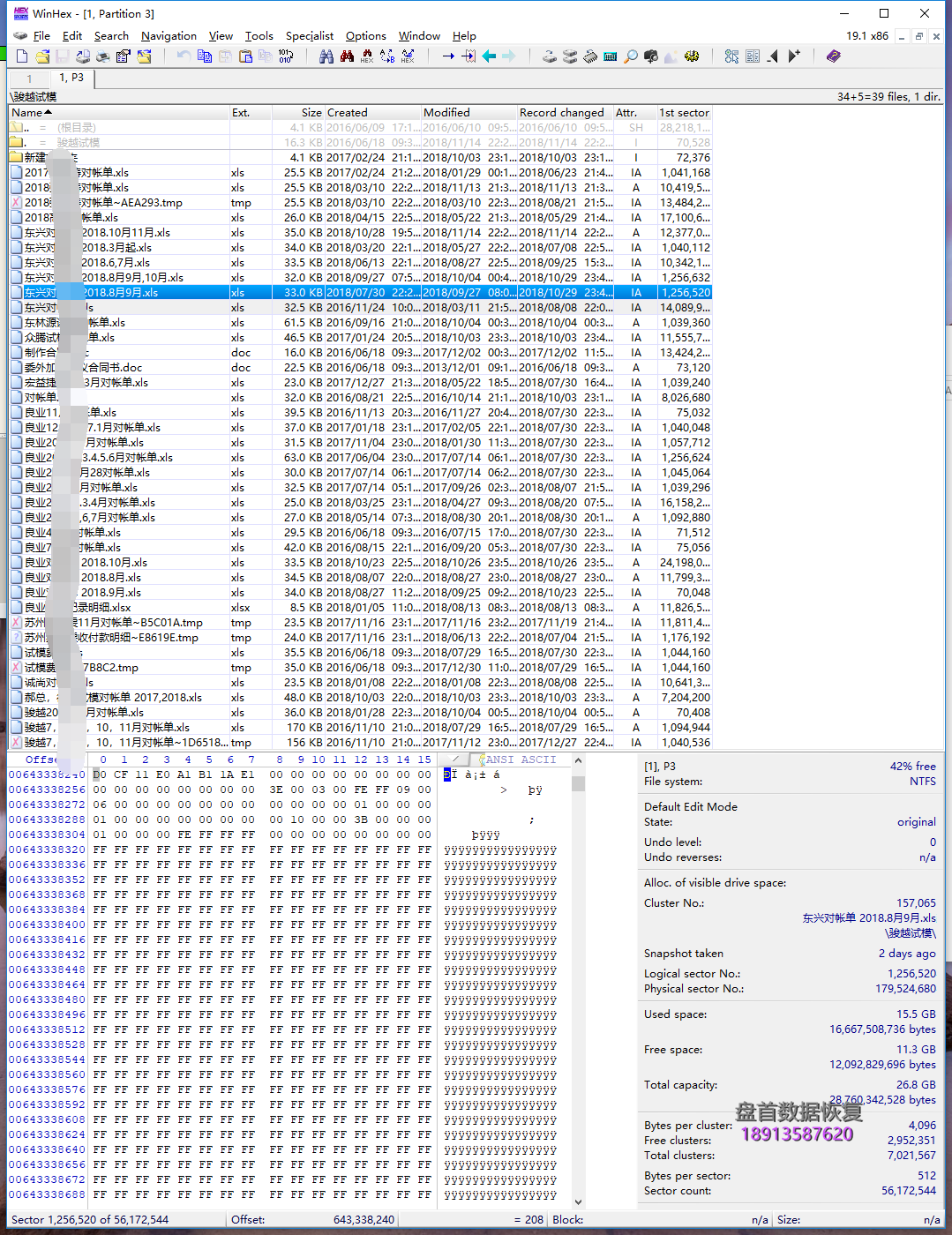
Task: Click offset label 00643338256 in hex view
Action: click(47, 790)
